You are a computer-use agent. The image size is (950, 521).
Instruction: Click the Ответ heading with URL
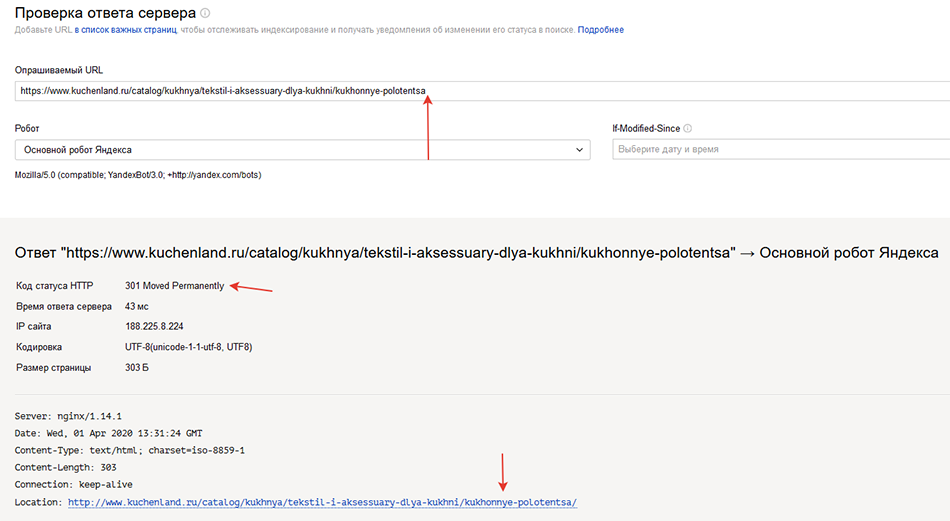pyautogui.click(x=476, y=253)
